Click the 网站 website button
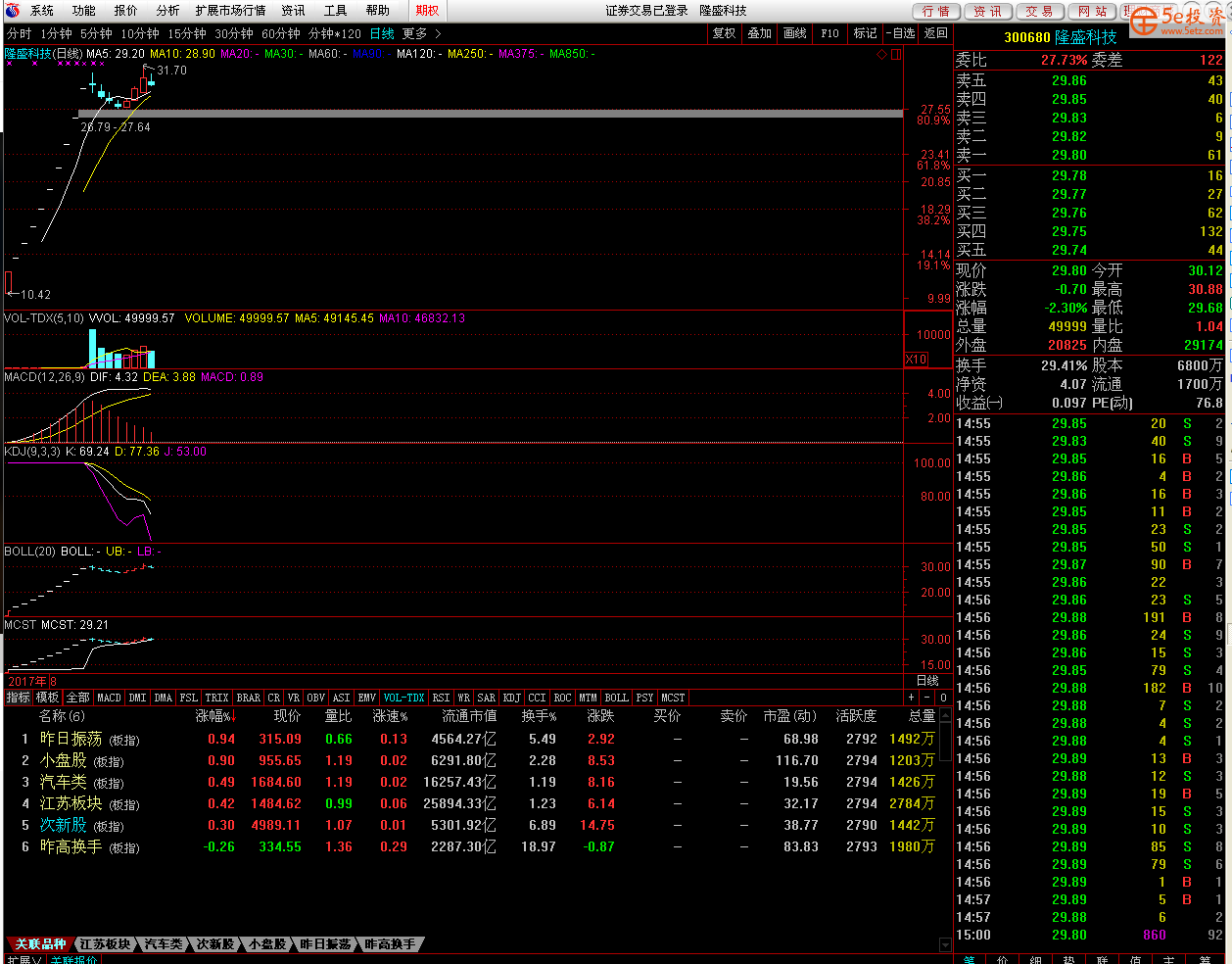The height and width of the screenshot is (964, 1232). (x=1093, y=12)
